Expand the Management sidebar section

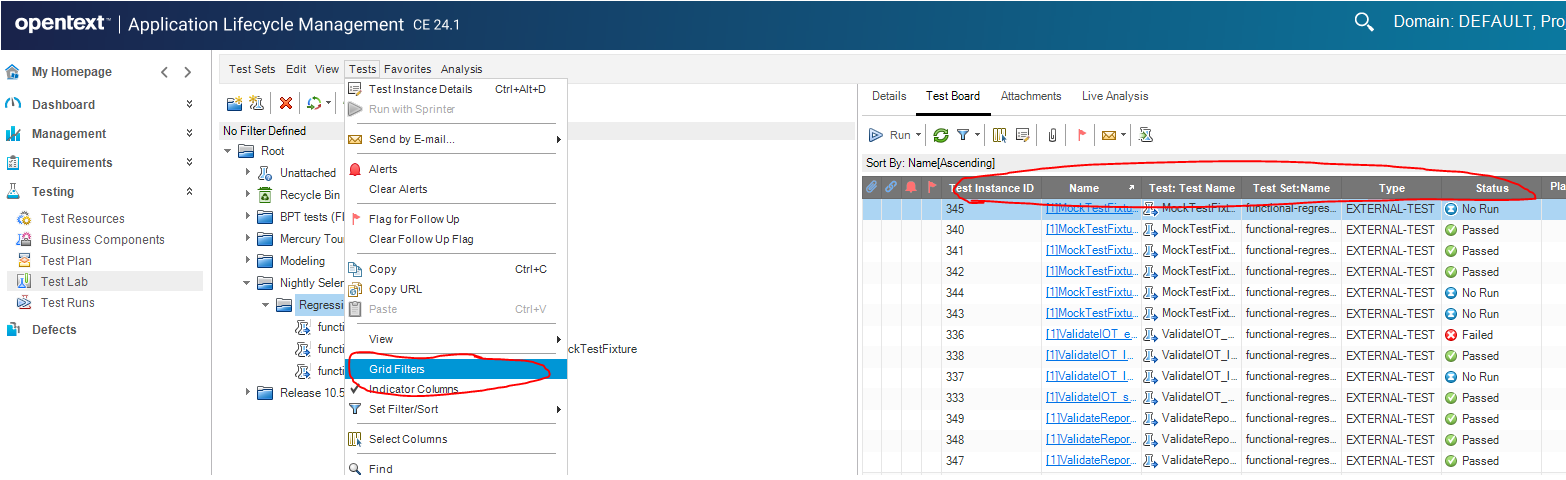pyautogui.click(x=189, y=133)
